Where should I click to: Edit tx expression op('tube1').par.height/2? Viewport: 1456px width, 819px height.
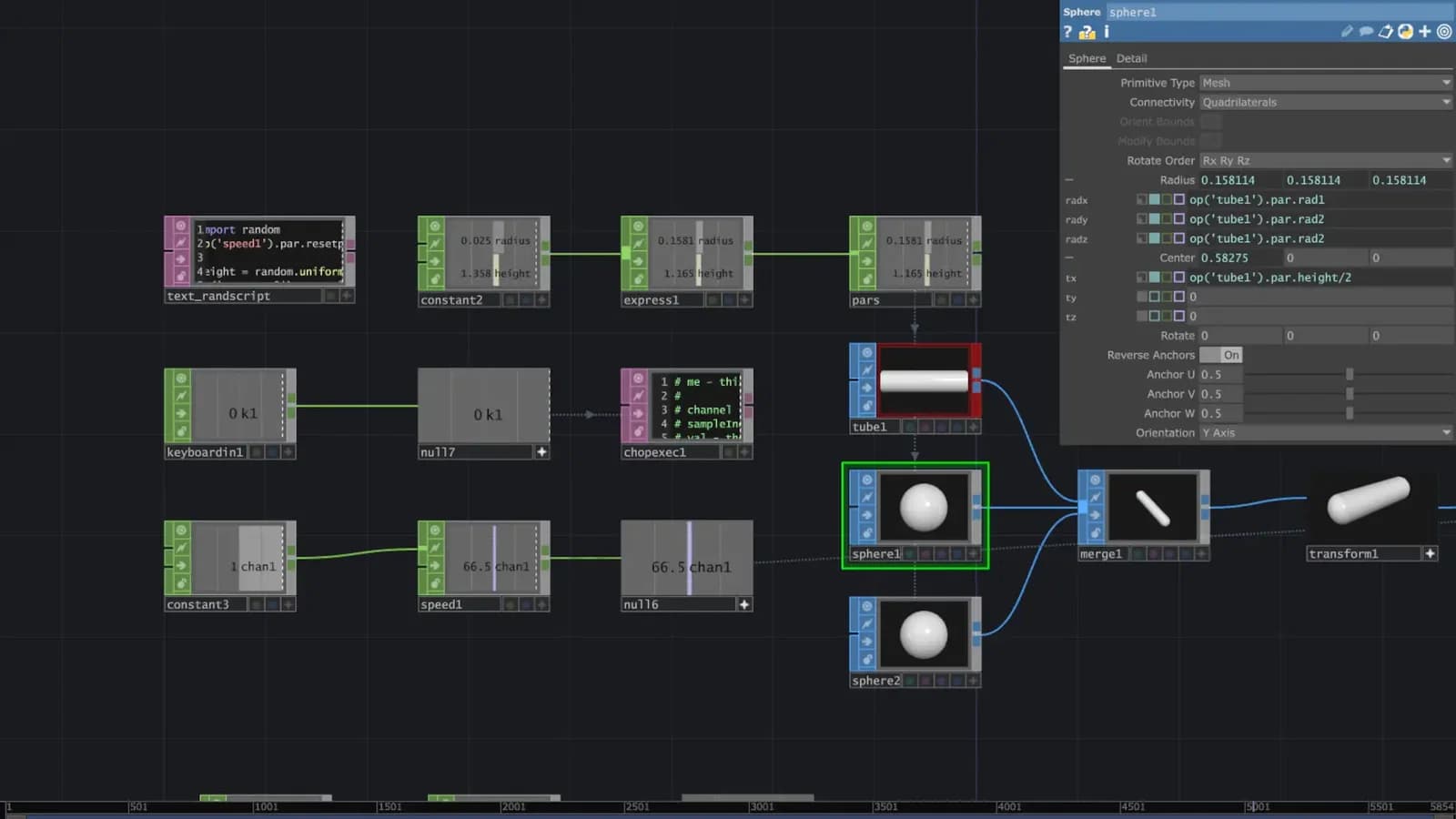(x=1319, y=278)
